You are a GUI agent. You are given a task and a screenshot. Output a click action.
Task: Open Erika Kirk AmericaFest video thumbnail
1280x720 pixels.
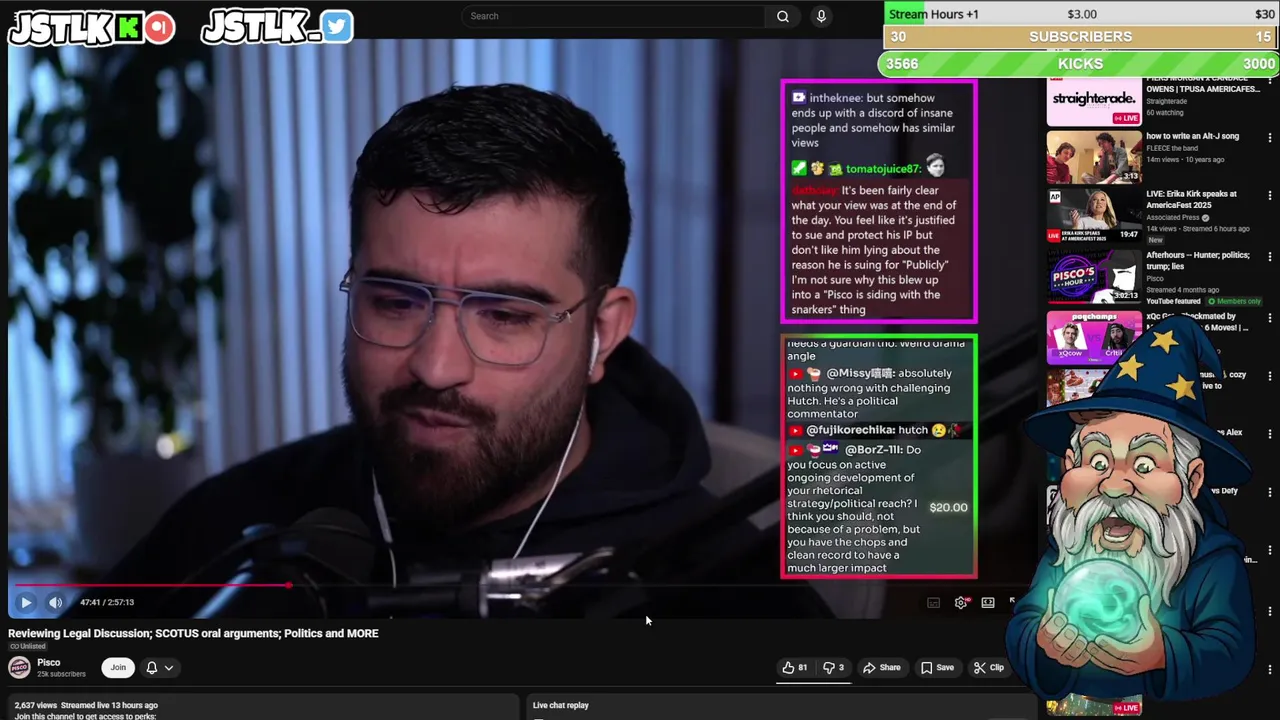[x=1094, y=216]
